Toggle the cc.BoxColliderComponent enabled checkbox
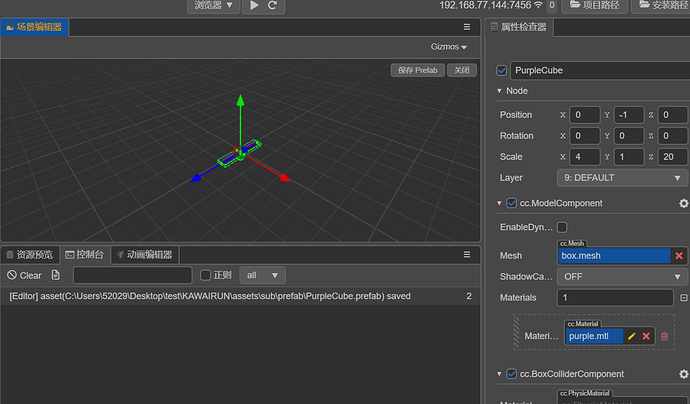Screen dimensions: 690x404 pyautogui.click(x=511, y=374)
